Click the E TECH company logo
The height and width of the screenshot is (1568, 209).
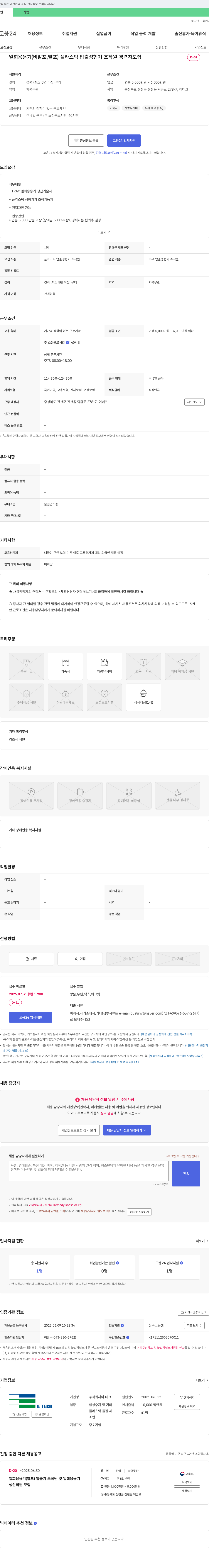[x=31, y=1401]
